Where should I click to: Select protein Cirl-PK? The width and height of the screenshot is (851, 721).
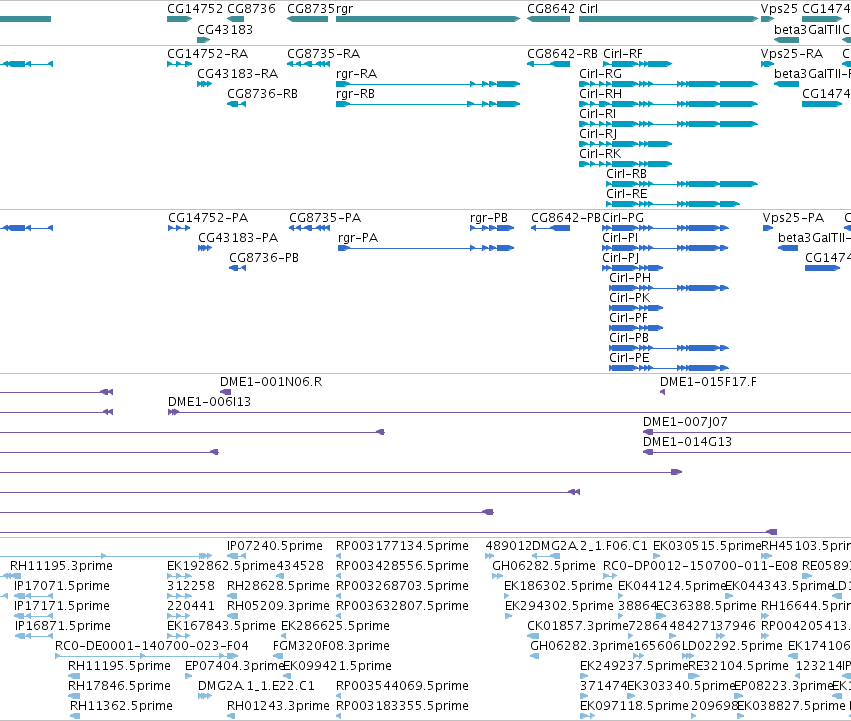[x=636, y=308]
